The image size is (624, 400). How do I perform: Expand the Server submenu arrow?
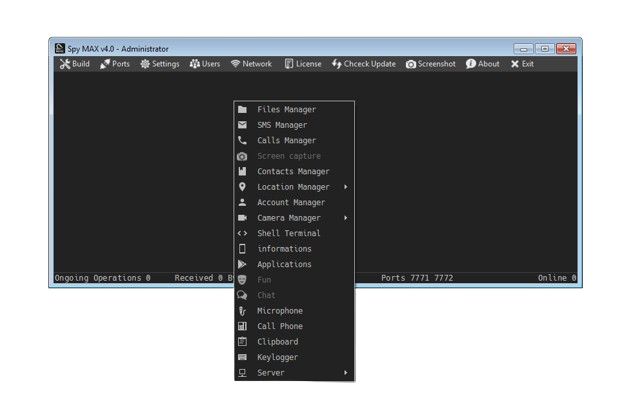pos(346,373)
